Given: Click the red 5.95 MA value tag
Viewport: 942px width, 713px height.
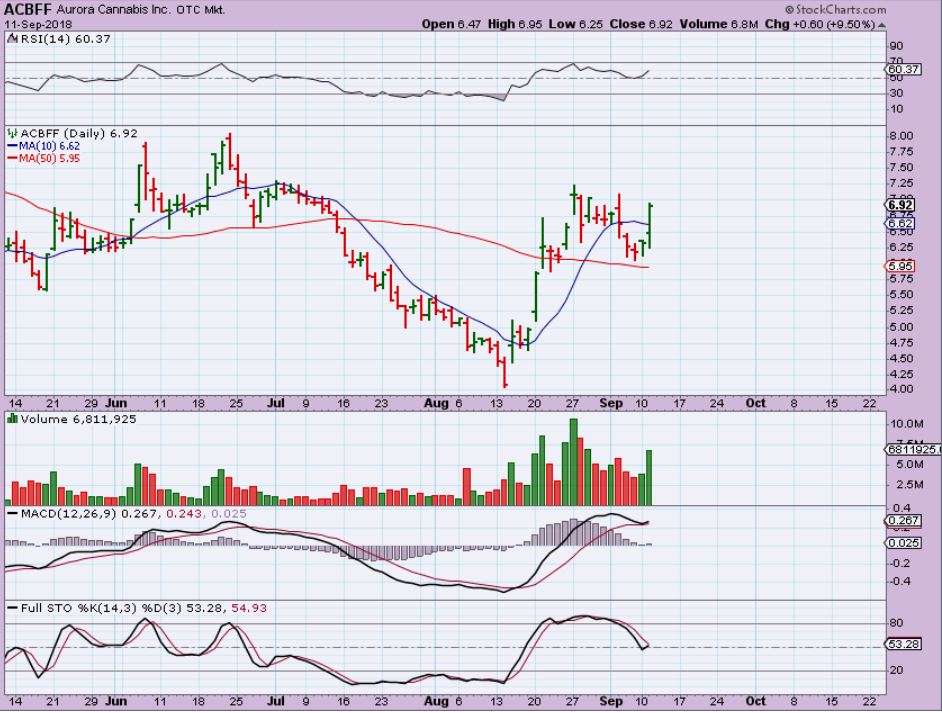Looking at the screenshot, I should pos(900,266).
